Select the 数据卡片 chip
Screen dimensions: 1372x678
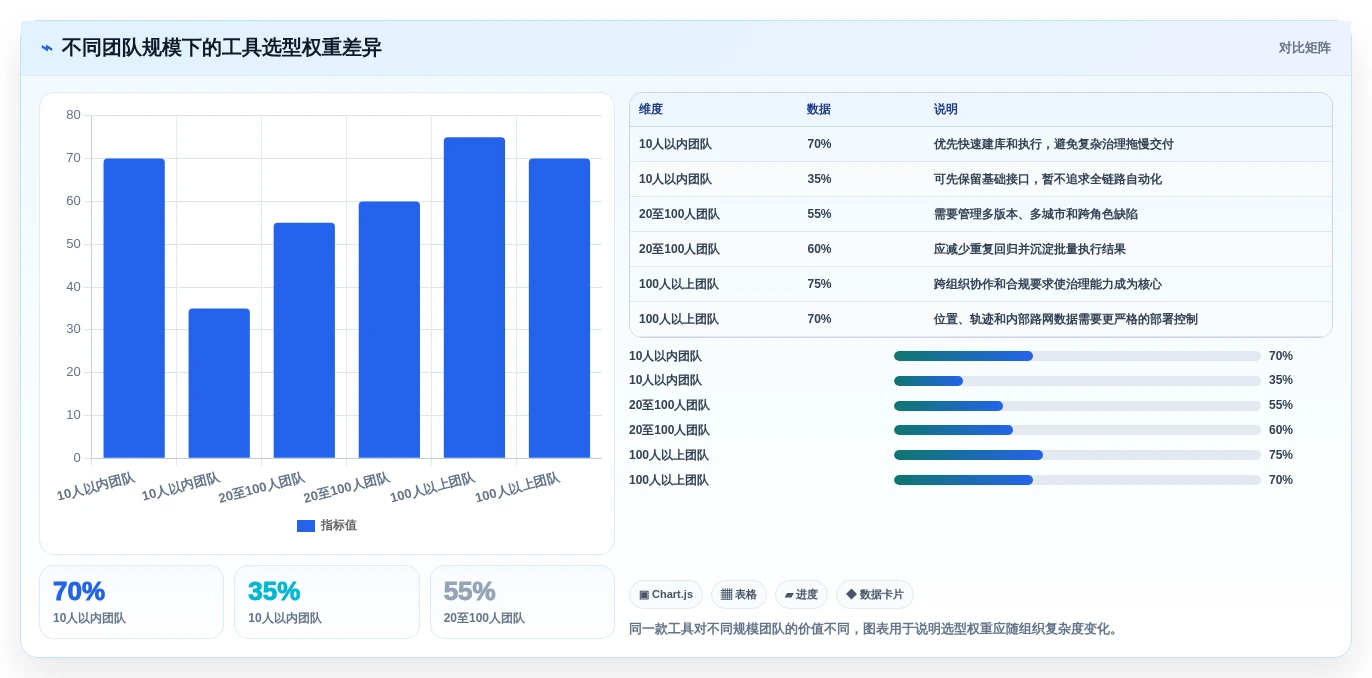pyautogui.click(x=875, y=595)
